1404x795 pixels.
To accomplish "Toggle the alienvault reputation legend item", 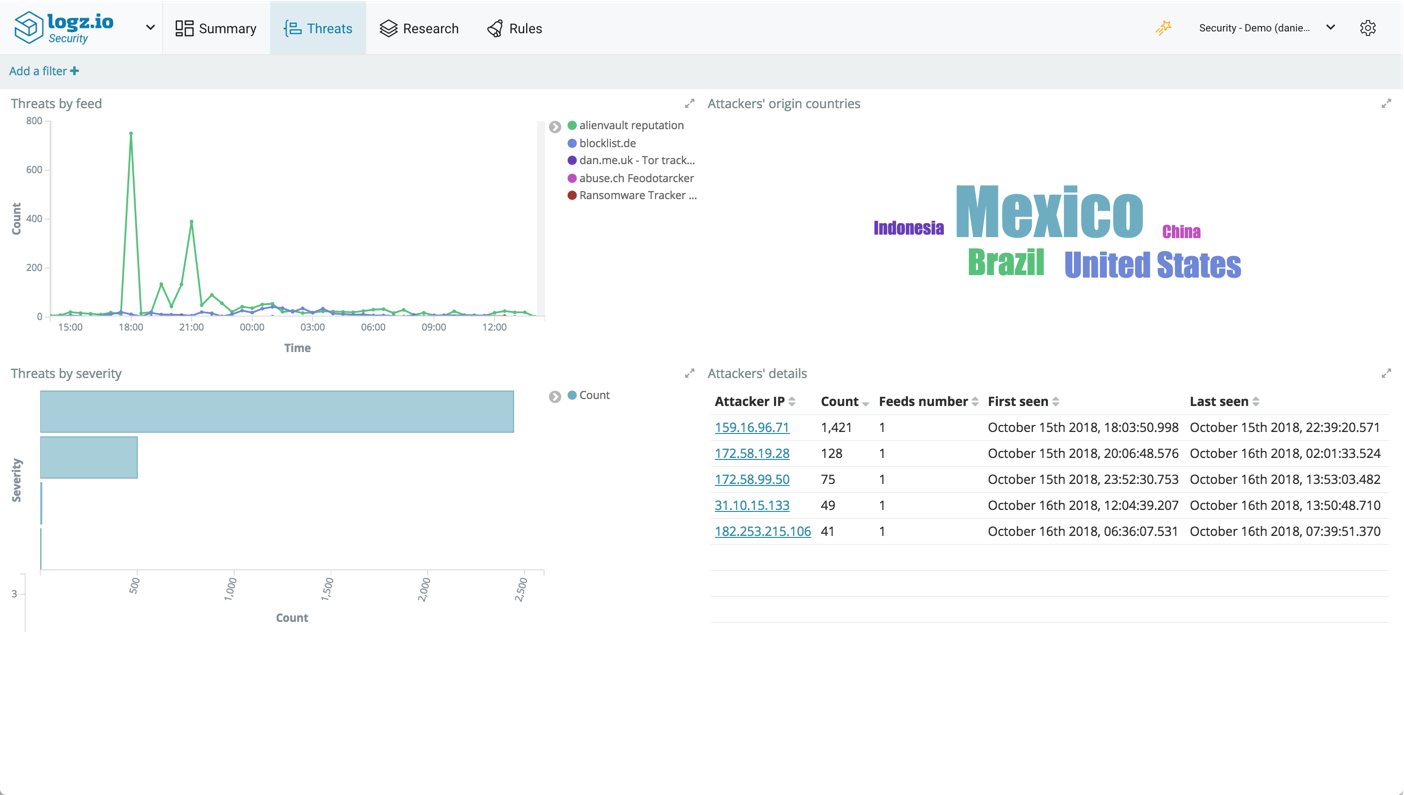I will pos(625,125).
